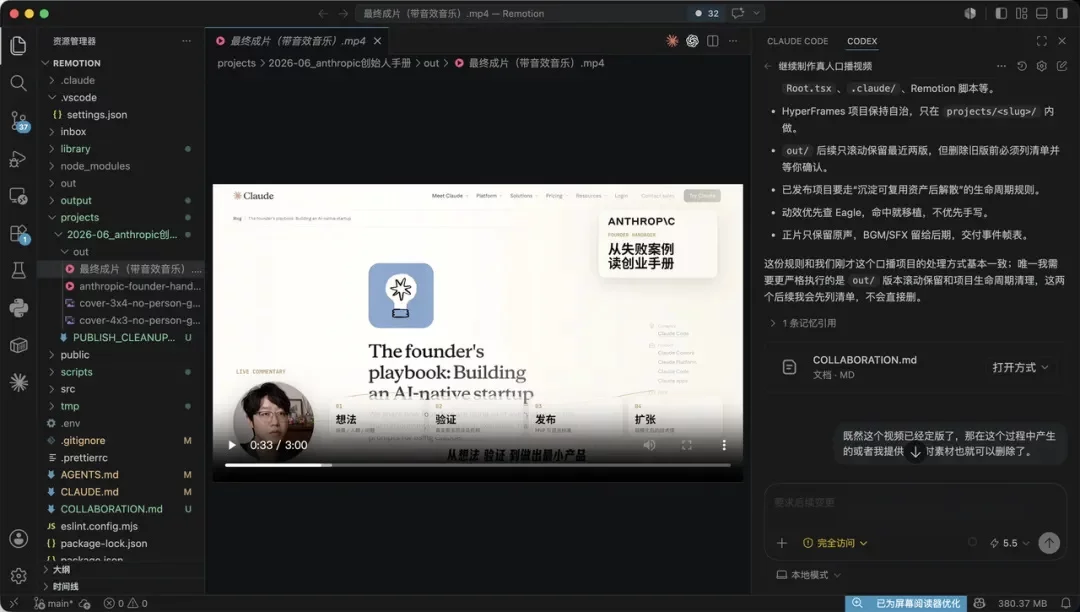Open the Accounts menu in the activity bar
Viewport: 1080px width, 612px height.
pos(19,538)
